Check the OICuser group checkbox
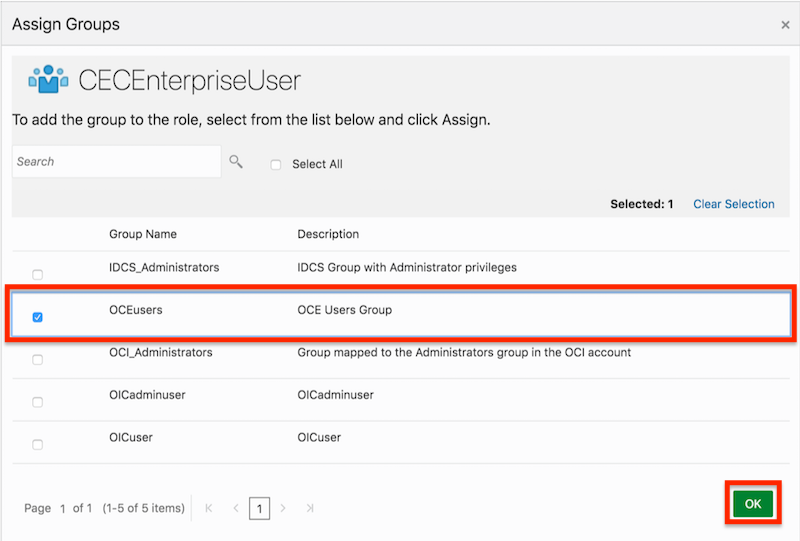The width and height of the screenshot is (800, 541). [x=38, y=445]
